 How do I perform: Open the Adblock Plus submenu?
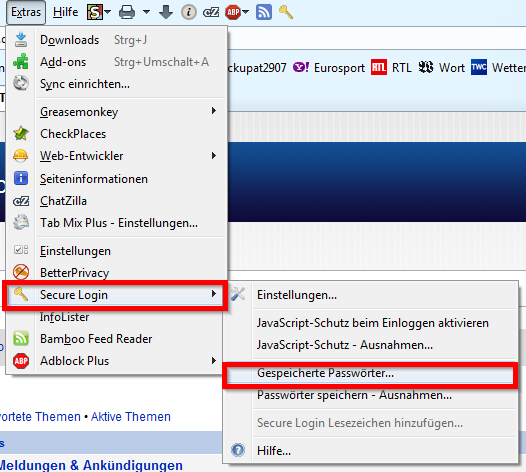[115, 361]
